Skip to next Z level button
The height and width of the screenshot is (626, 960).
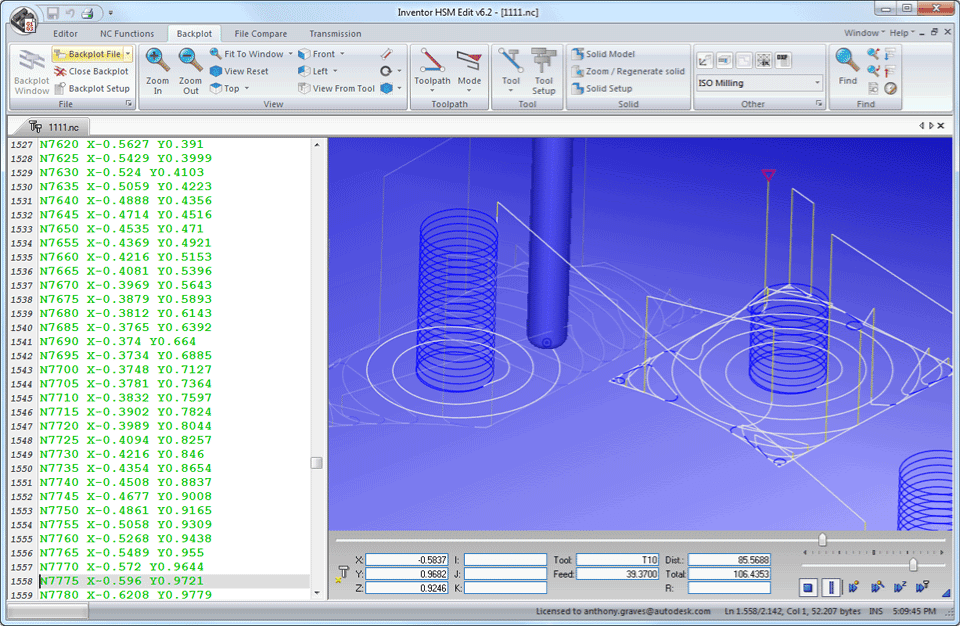coord(899,588)
